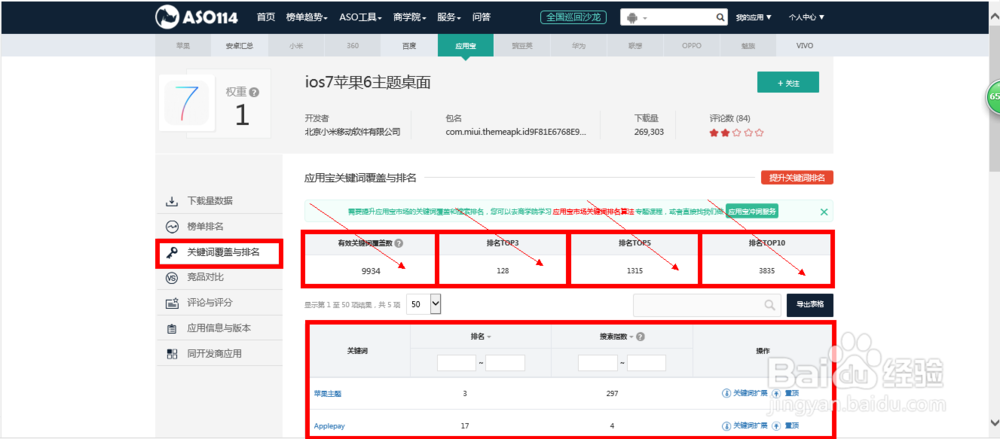
Task: Click the 置顶 icon in Applepay row
Action: click(x=776, y=426)
